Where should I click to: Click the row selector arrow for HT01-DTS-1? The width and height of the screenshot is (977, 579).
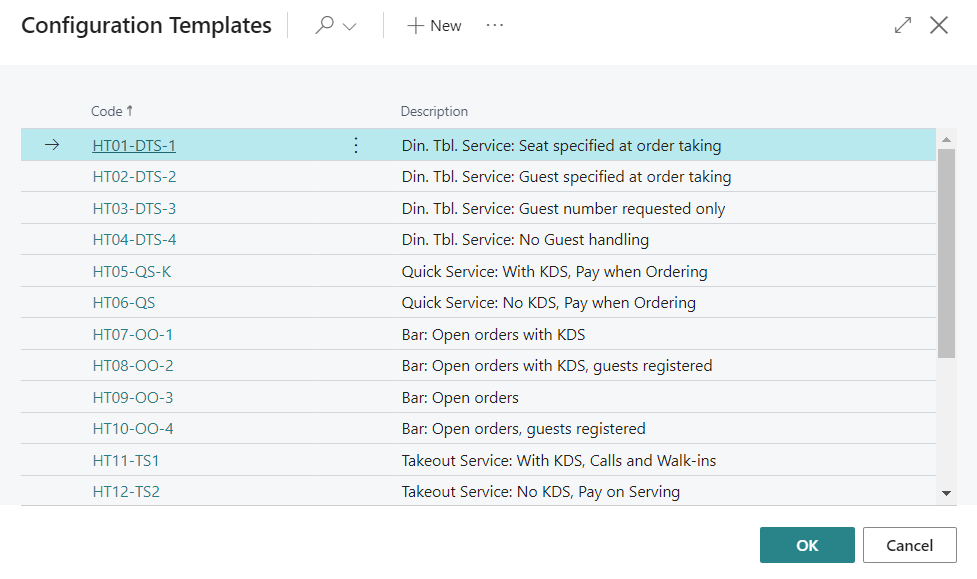(x=53, y=146)
